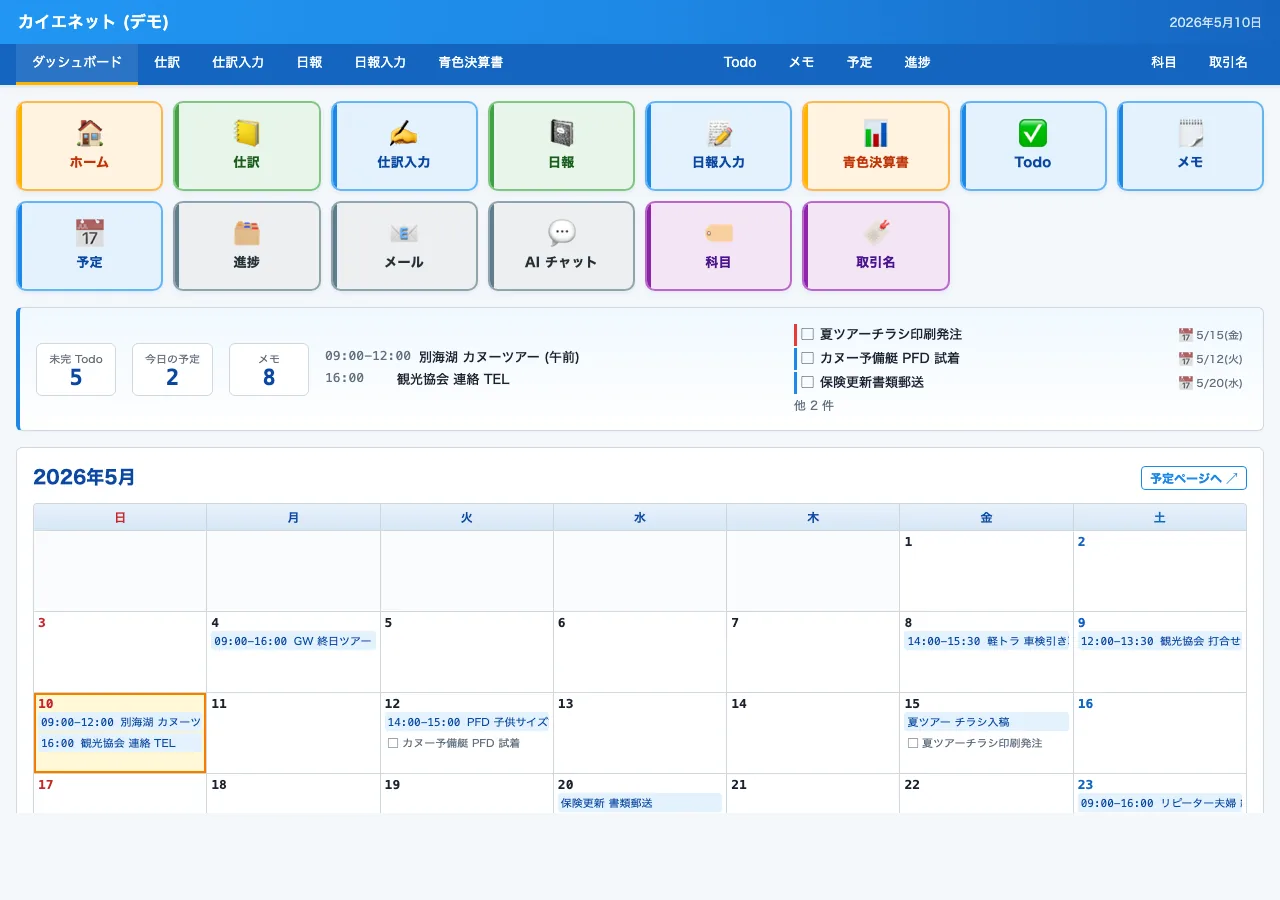Open the 仕訳入力 writing hand tile
Viewport: 1280px width, 900px height.
point(404,146)
